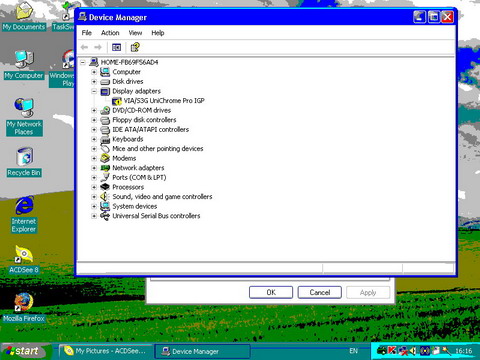Image resolution: width=480 pixels, height=360 pixels.
Task: Expand the DVD/CD-ROM drives node
Action: [x=94, y=110]
